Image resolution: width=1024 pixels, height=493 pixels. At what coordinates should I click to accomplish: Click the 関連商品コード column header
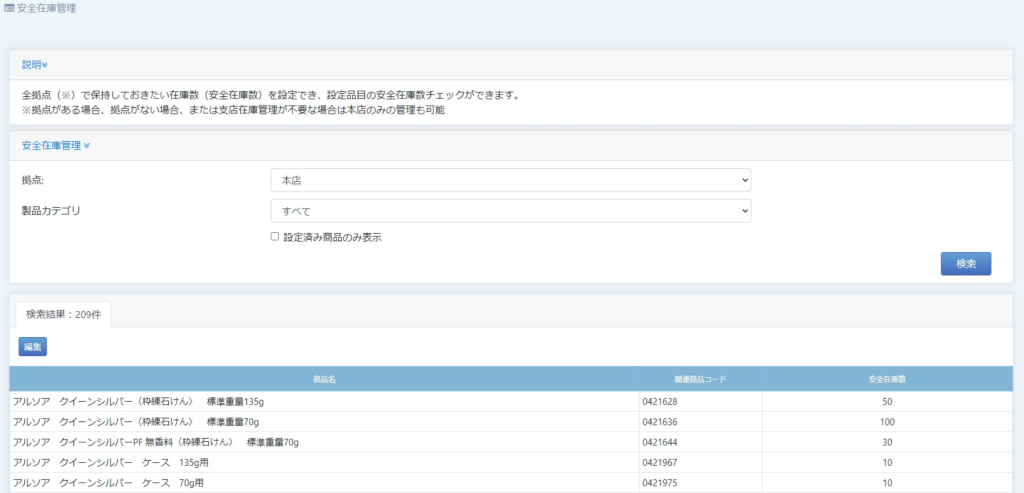click(700, 380)
